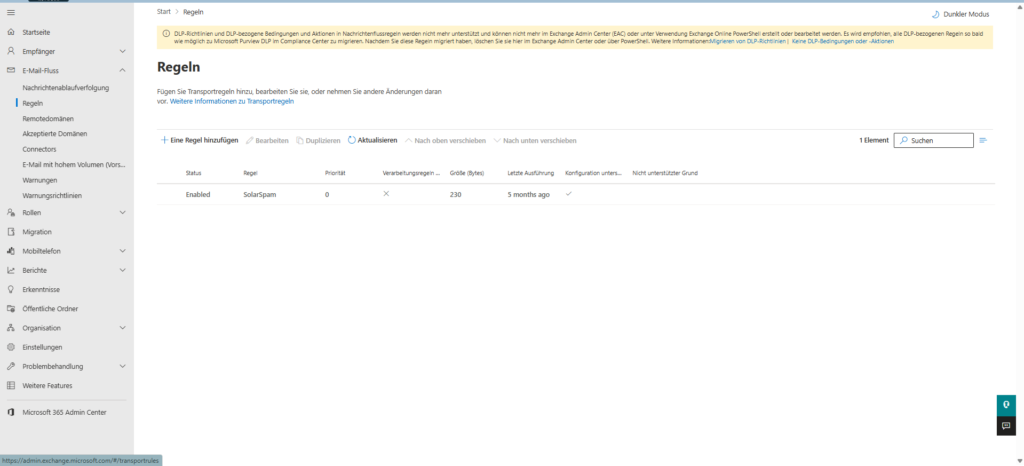Open the filter options icon beside search
The image size is (1024, 466).
(983, 141)
